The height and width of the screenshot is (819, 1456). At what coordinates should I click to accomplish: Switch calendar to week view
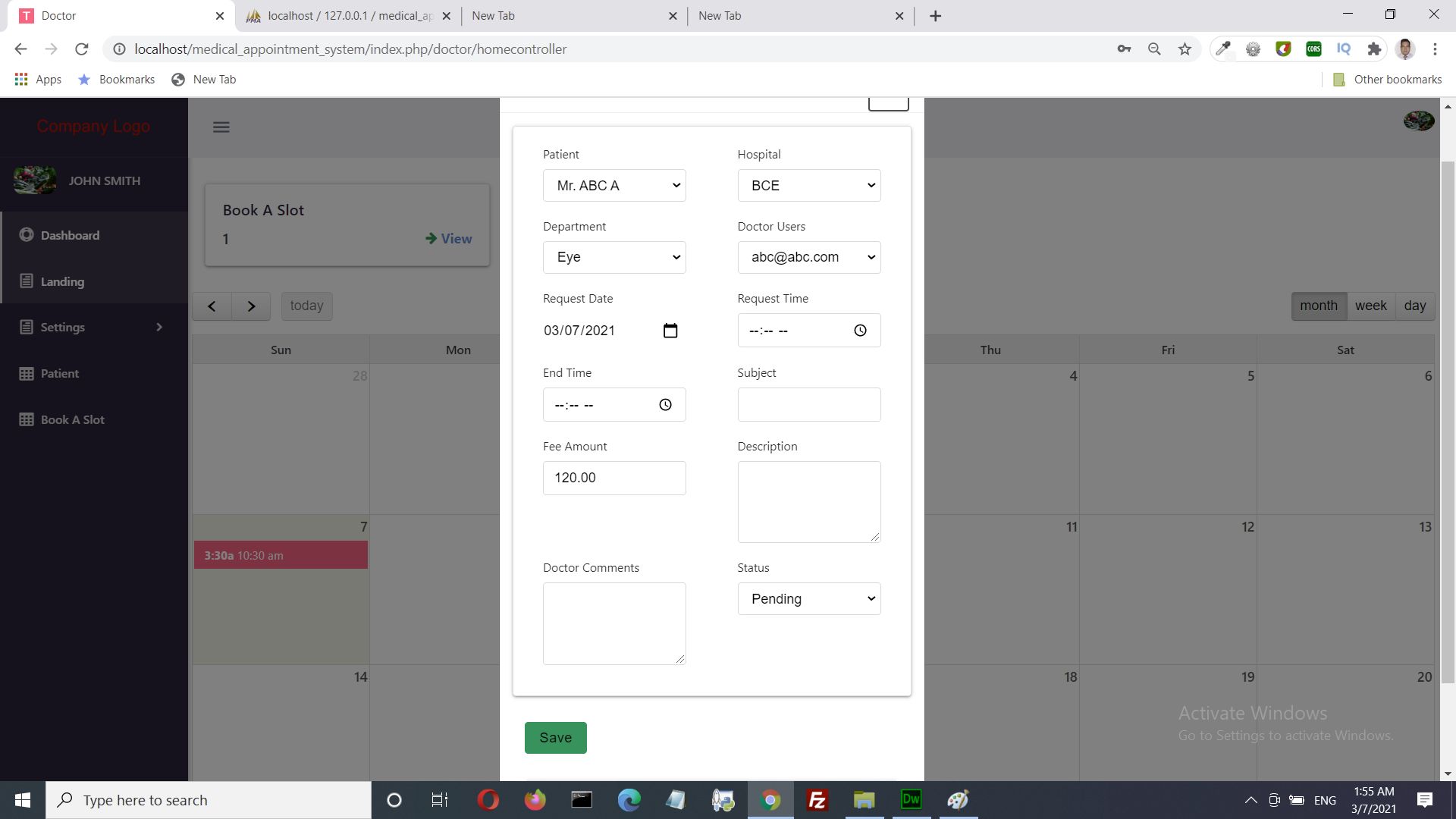tap(1370, 306)
